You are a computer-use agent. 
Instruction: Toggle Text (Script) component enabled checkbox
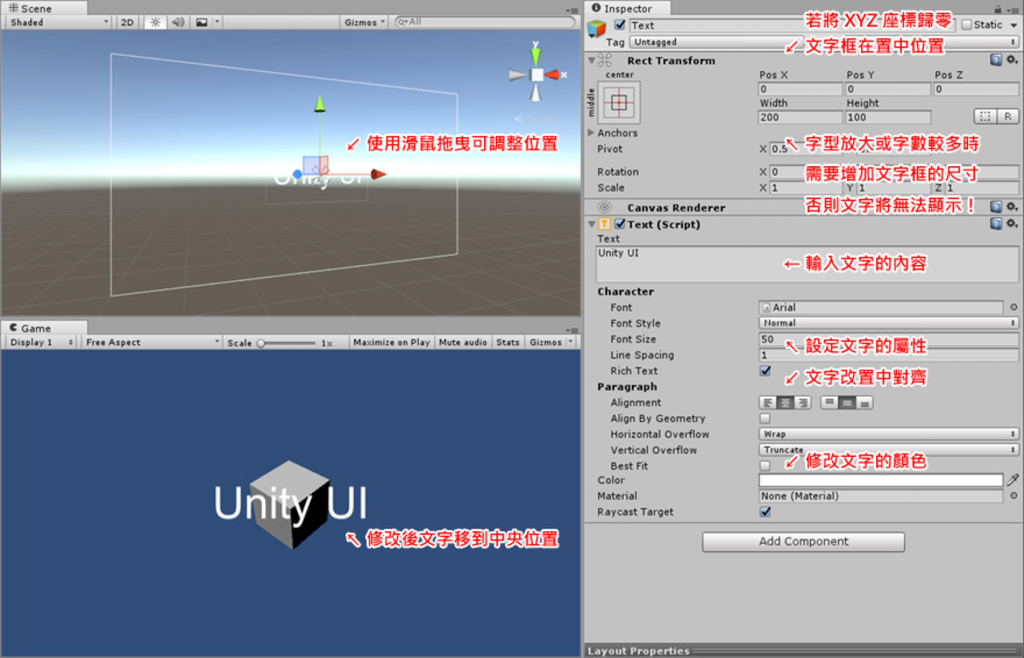[x=620, y=224]
